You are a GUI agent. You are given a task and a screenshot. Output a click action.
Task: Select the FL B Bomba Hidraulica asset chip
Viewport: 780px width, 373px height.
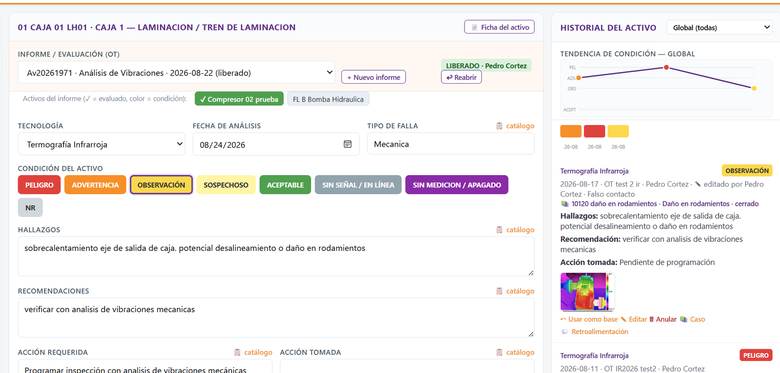tap(328, 99)
